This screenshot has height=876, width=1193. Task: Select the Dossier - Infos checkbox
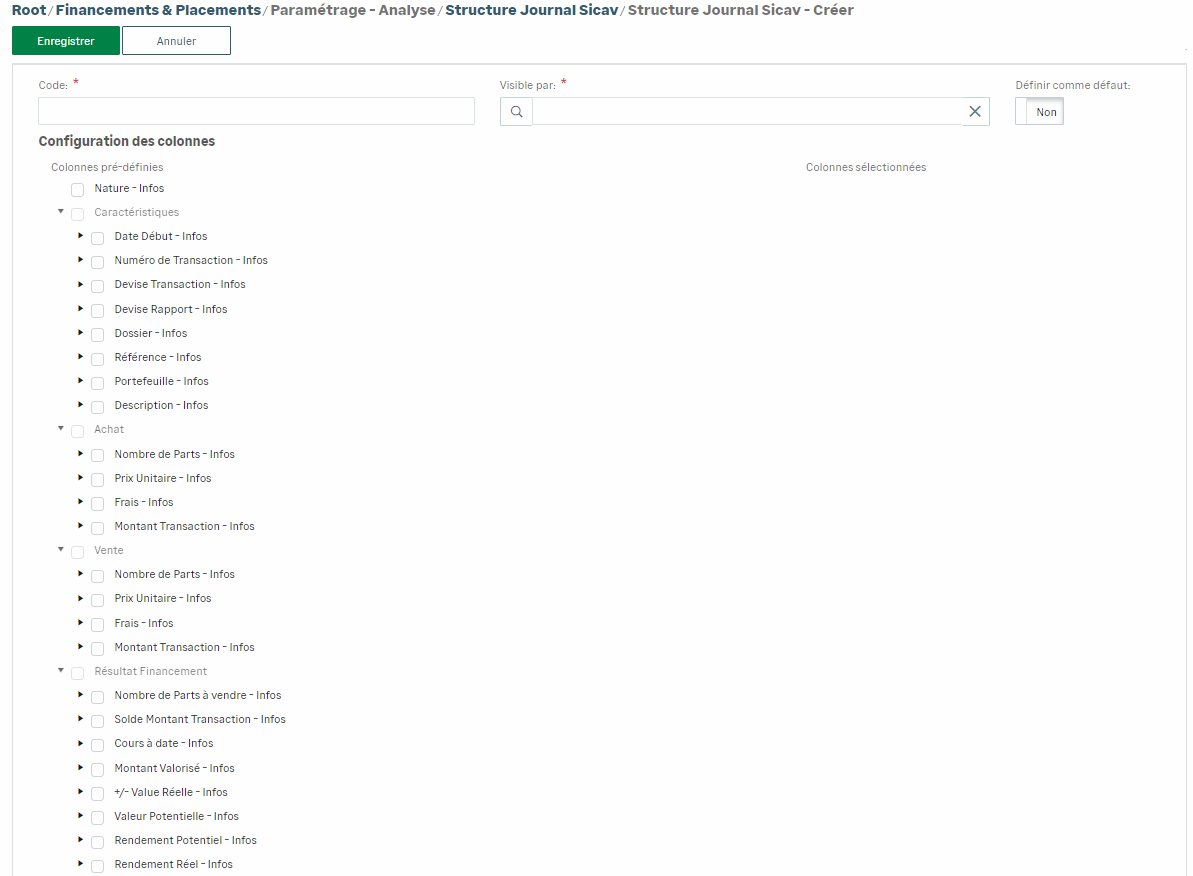point(97,335)
